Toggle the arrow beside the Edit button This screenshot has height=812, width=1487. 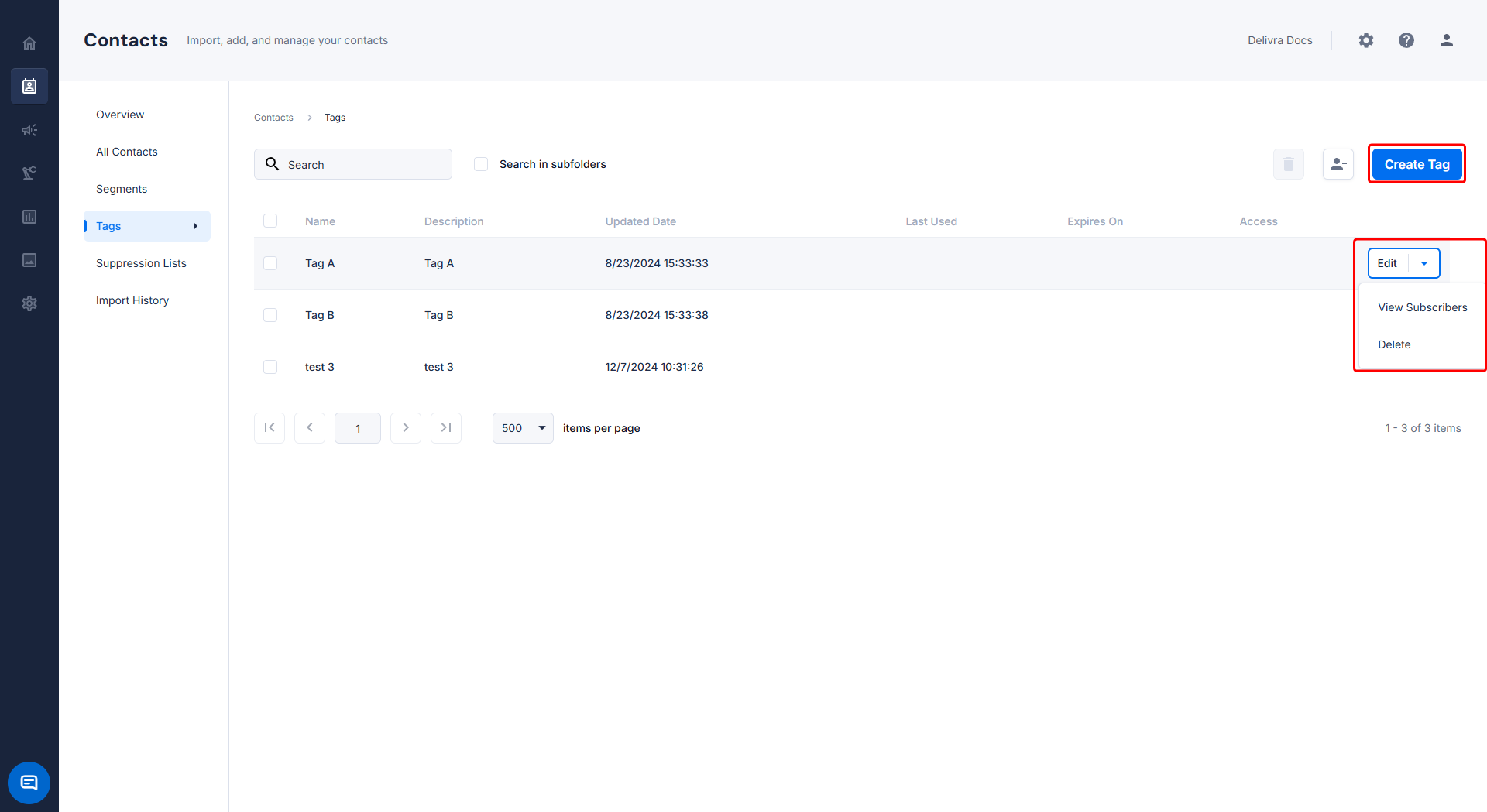[1424, 263]
